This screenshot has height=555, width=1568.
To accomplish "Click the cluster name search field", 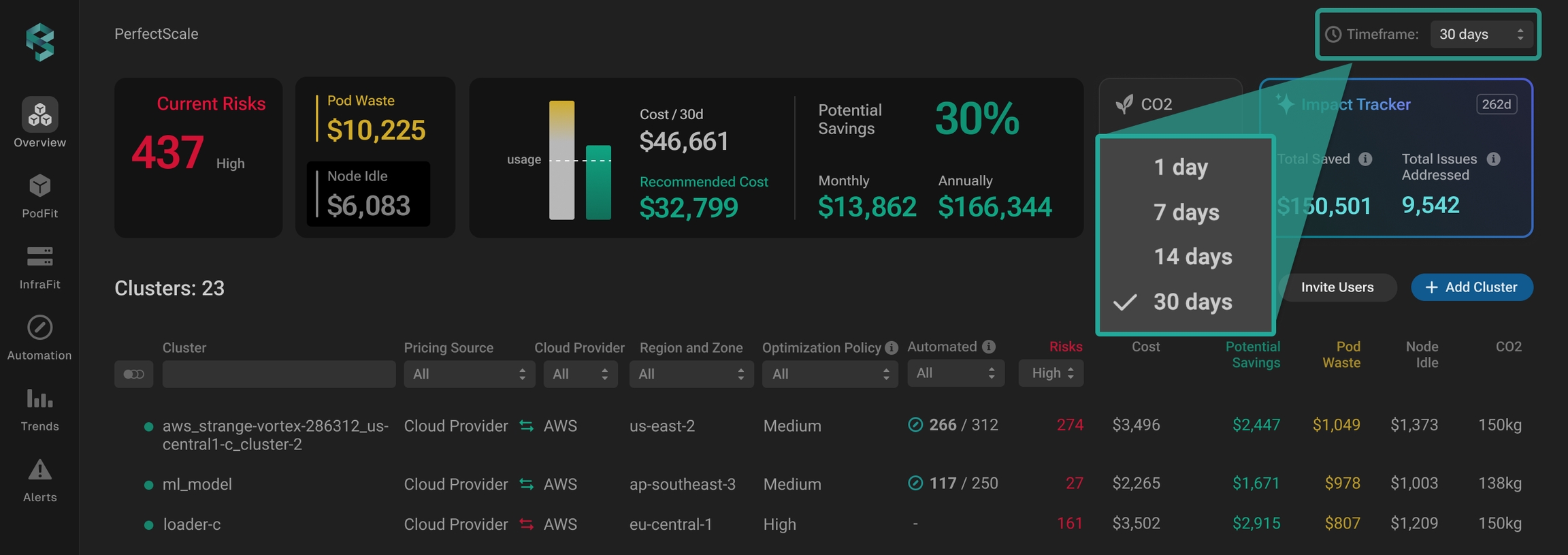I will tap(278, 374).
